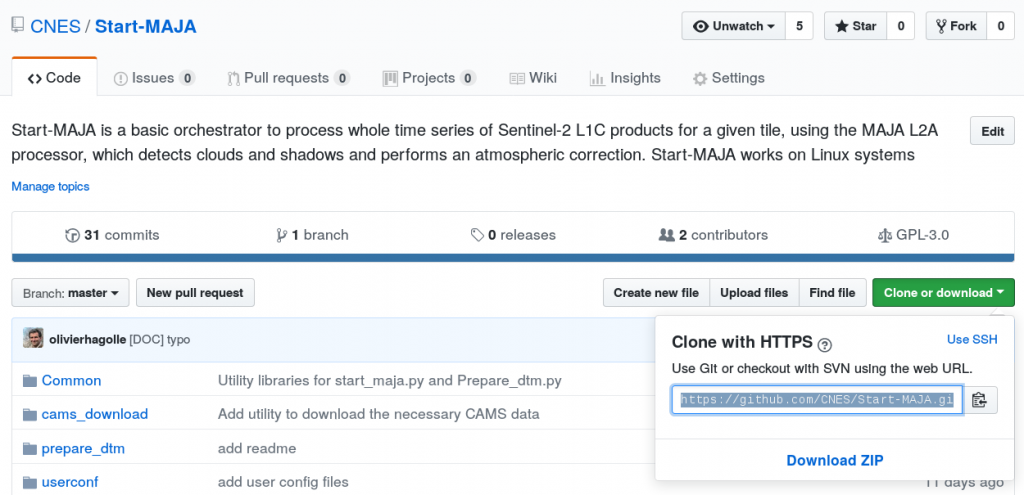
Task: Click the folder icon next to prepare_dtm
Action: point(29,449)
